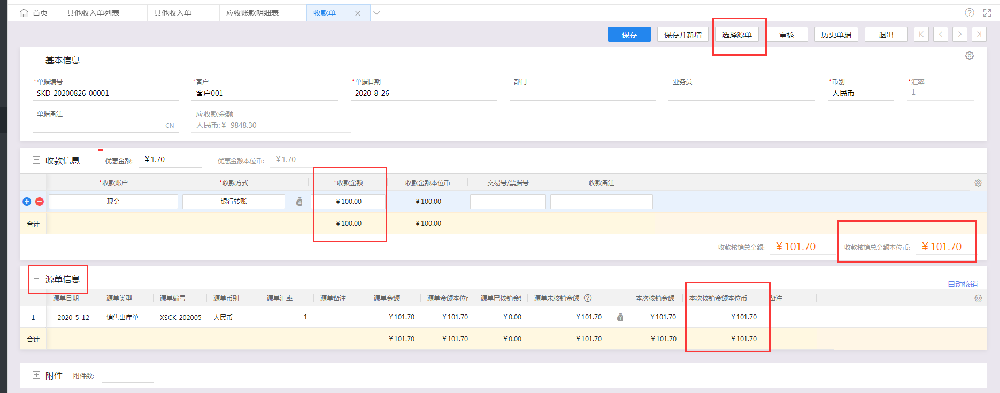Click the 人民币 cell in source row 1
This screenshot has height=393, width=1000.
(223, 317)
